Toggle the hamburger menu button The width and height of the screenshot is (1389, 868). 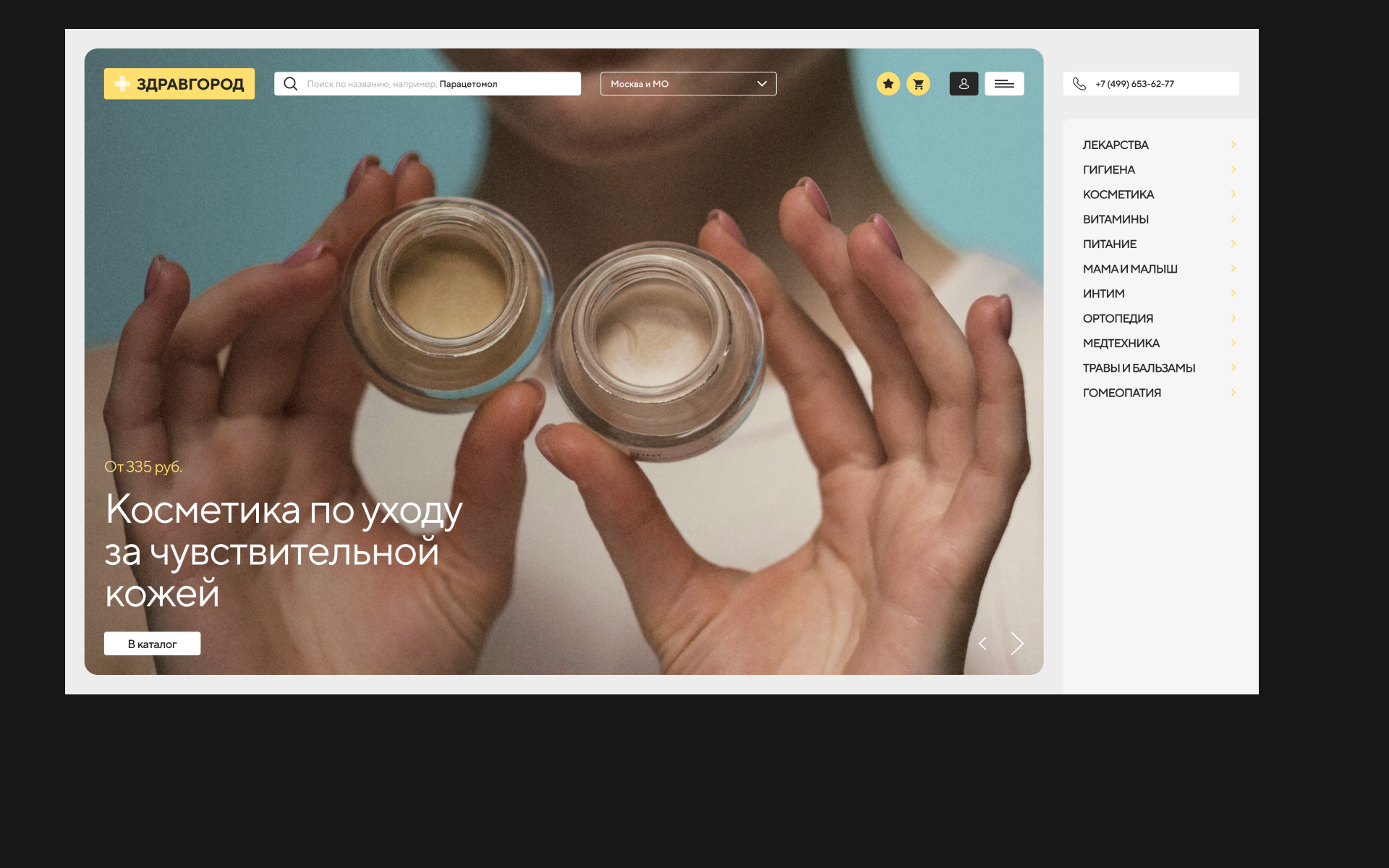coord(1004,84)
